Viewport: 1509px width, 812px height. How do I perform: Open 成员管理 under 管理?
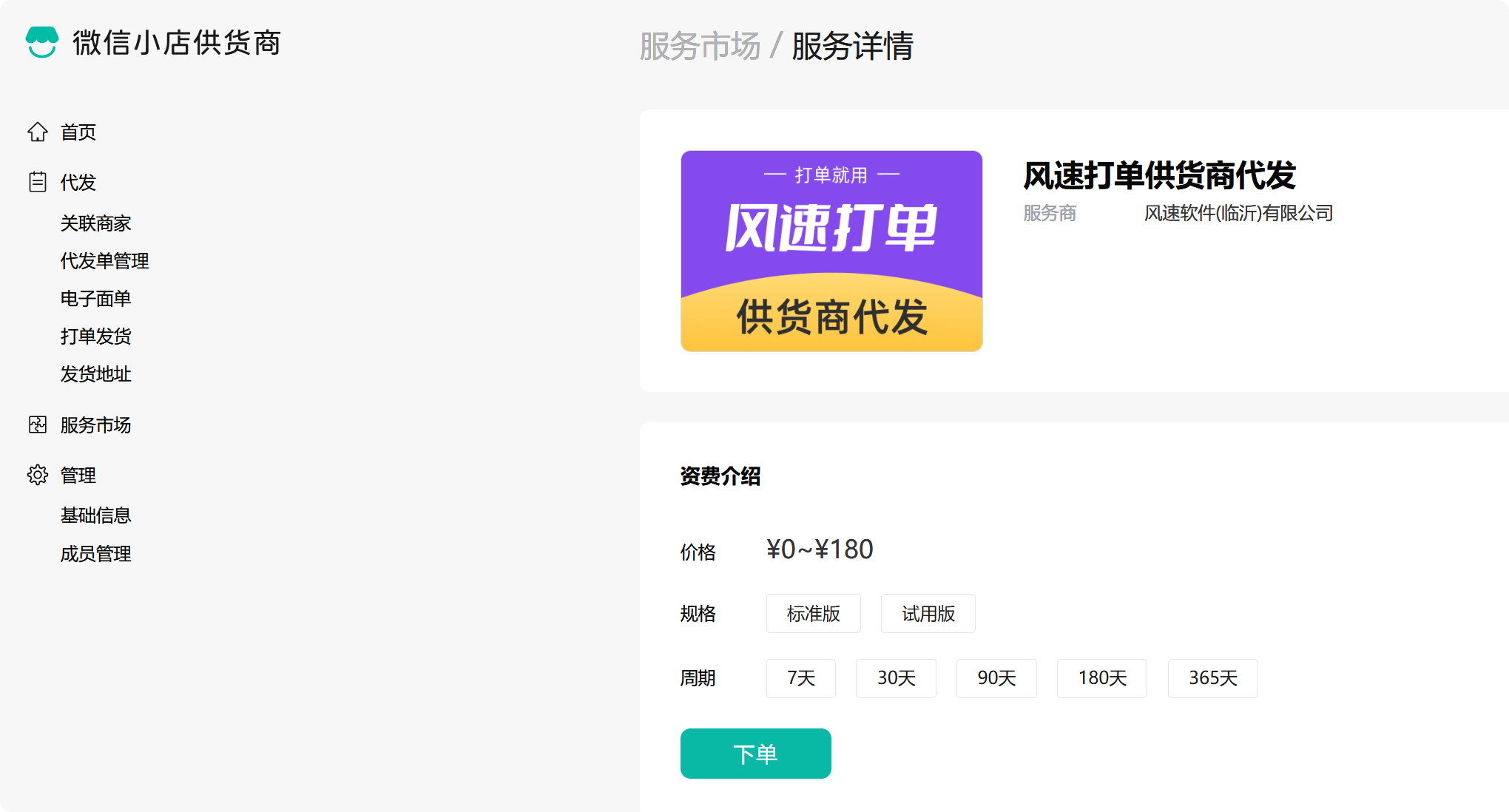click(x=95, y=554)
